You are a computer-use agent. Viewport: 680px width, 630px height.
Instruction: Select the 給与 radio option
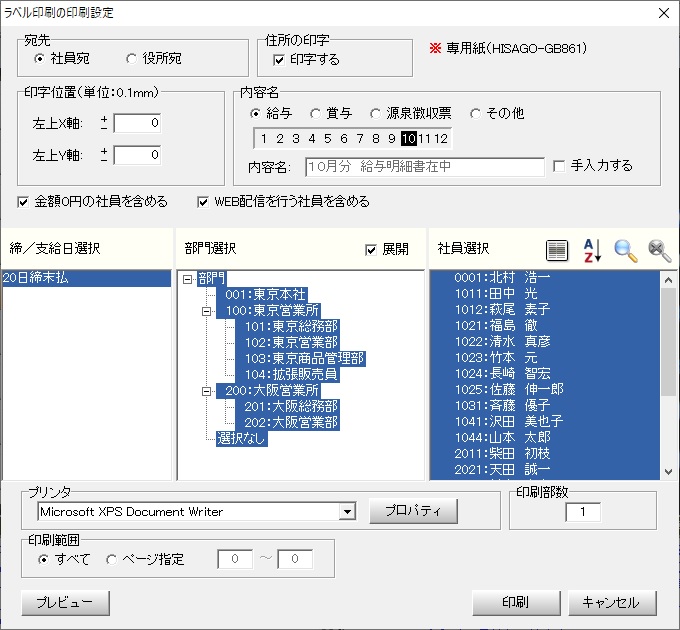(255, 114)
